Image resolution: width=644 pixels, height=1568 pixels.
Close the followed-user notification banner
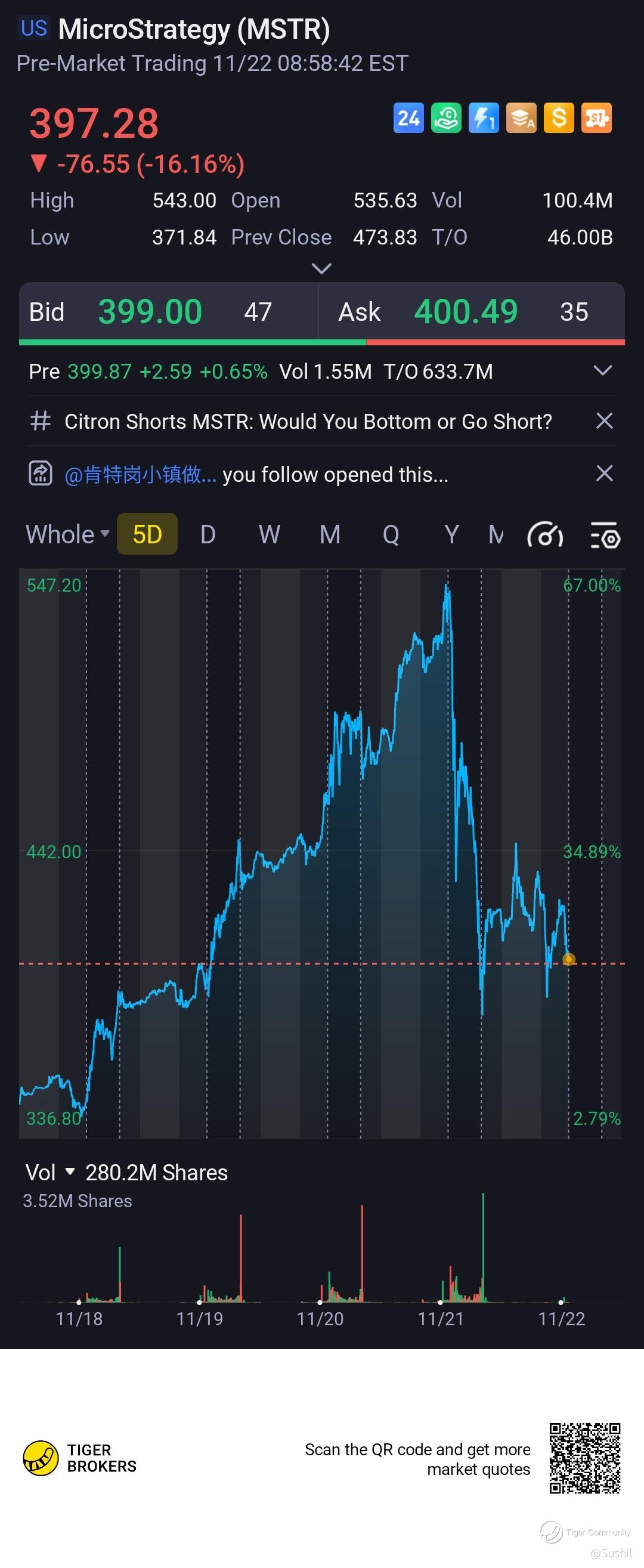tap(604, 474)
